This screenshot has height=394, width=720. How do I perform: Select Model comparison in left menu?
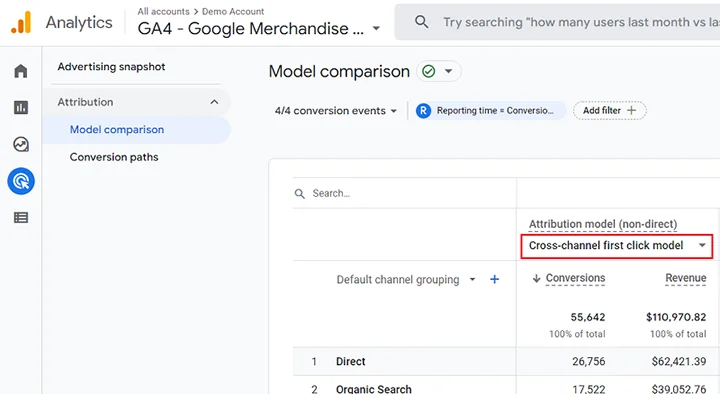pyautogui.click(x=117, y=129)
